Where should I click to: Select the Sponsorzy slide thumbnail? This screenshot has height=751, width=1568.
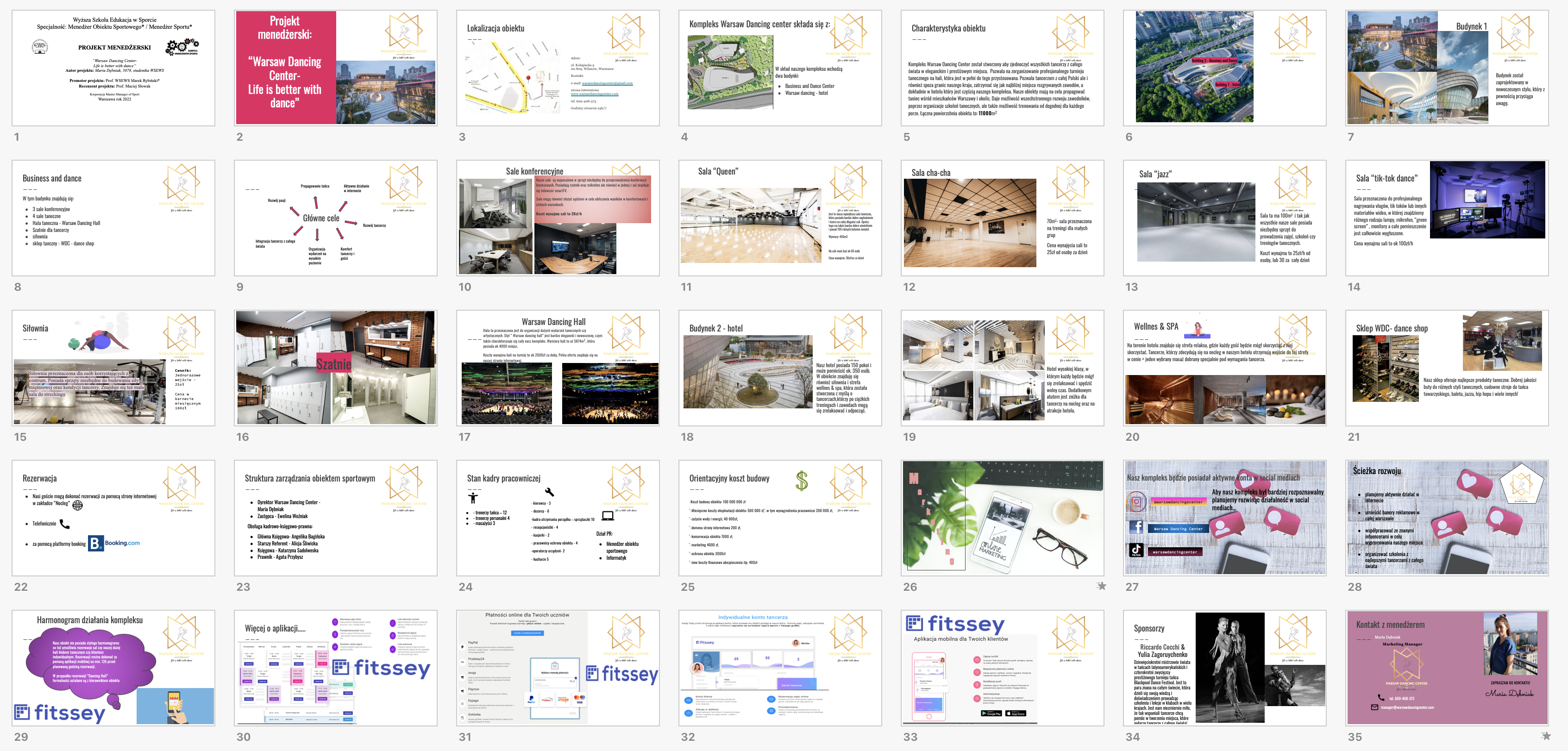(x=1224, y=668)
